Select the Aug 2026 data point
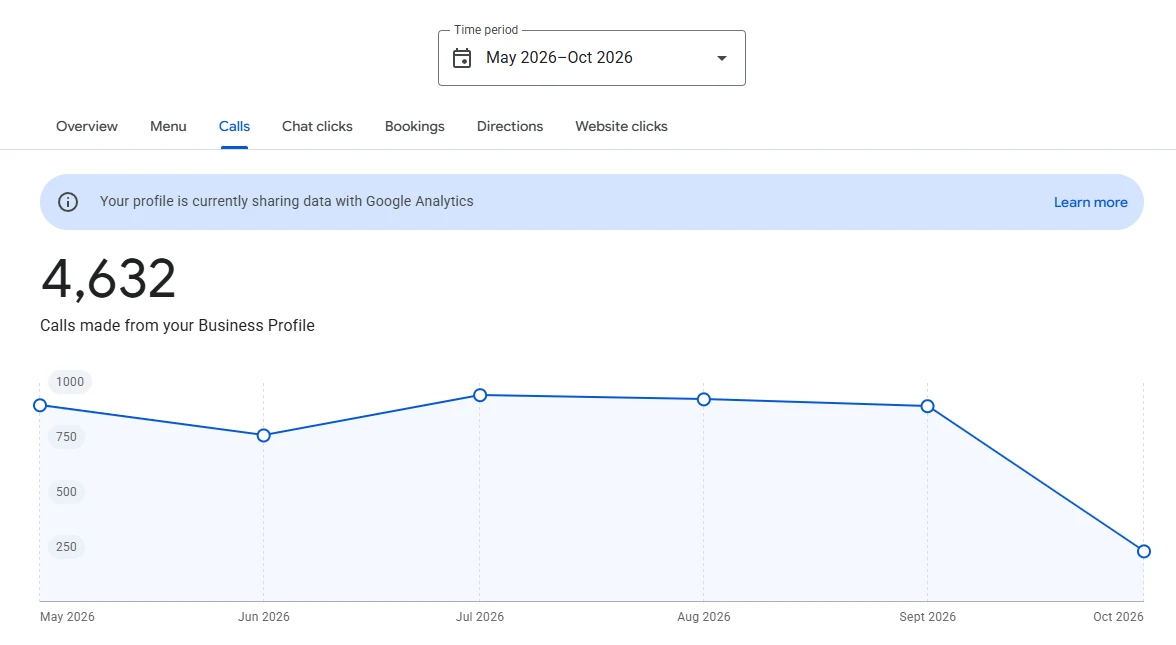Screen dimensions: 1176x645 tap(704, 400)
